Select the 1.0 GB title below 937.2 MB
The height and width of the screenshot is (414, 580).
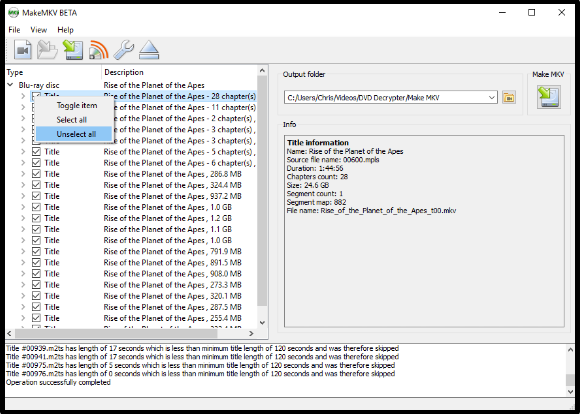[168, 207]
